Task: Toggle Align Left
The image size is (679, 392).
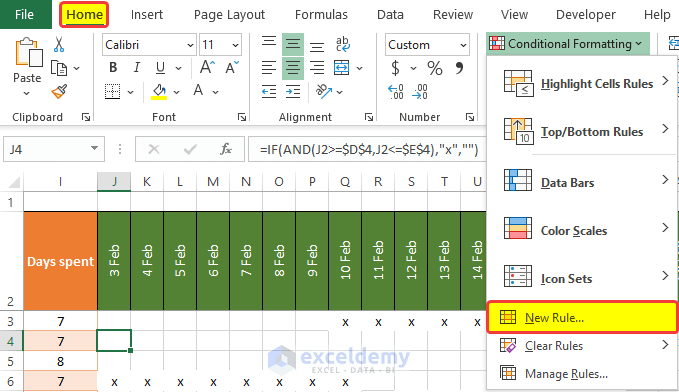Action: click(269, 68)
